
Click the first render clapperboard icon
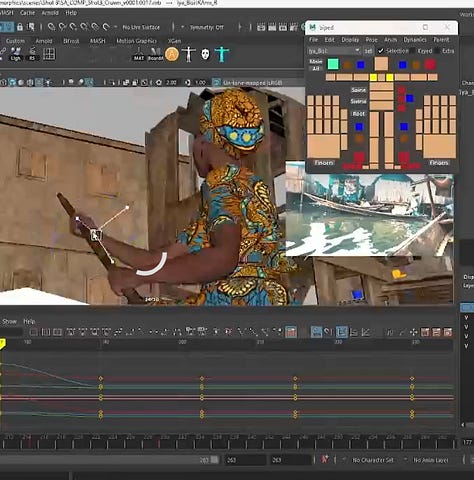(x=261, y=27)
